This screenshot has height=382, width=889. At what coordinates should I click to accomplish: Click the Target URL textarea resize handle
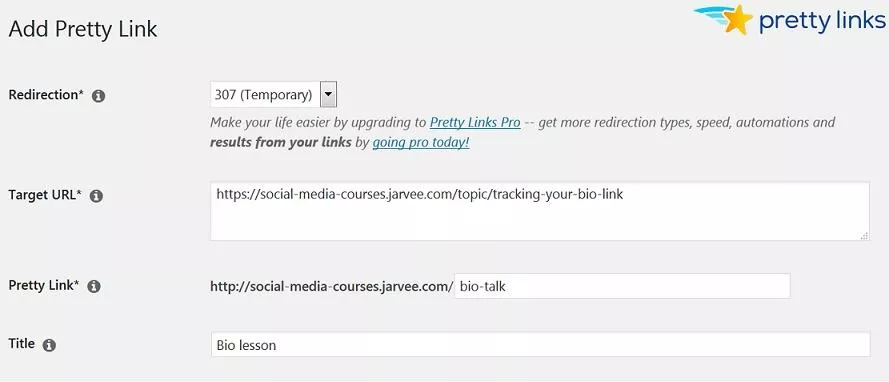864,235
